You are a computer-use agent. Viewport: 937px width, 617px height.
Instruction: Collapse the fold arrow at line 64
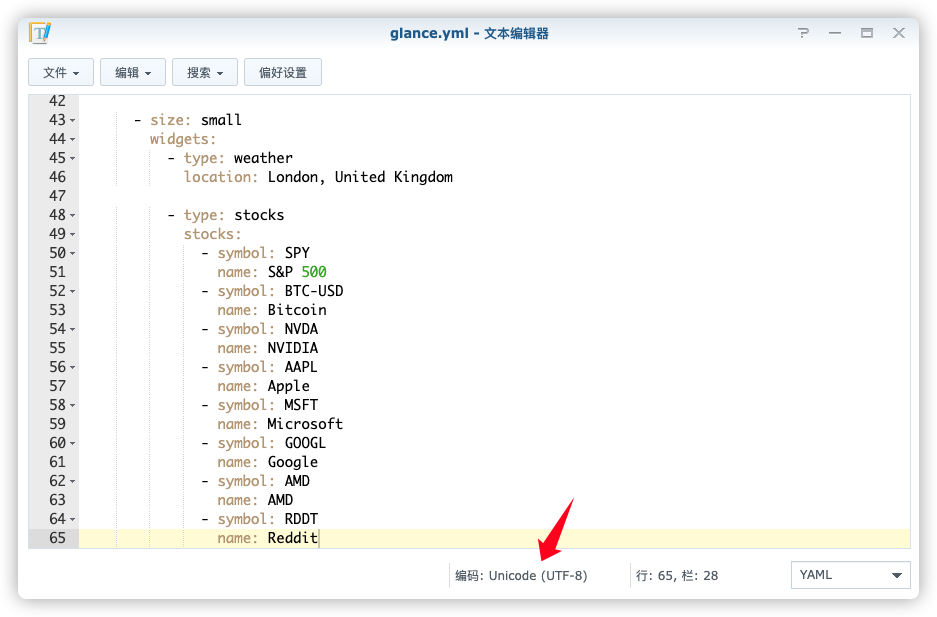pyautogui.click(x=72, y=520)
